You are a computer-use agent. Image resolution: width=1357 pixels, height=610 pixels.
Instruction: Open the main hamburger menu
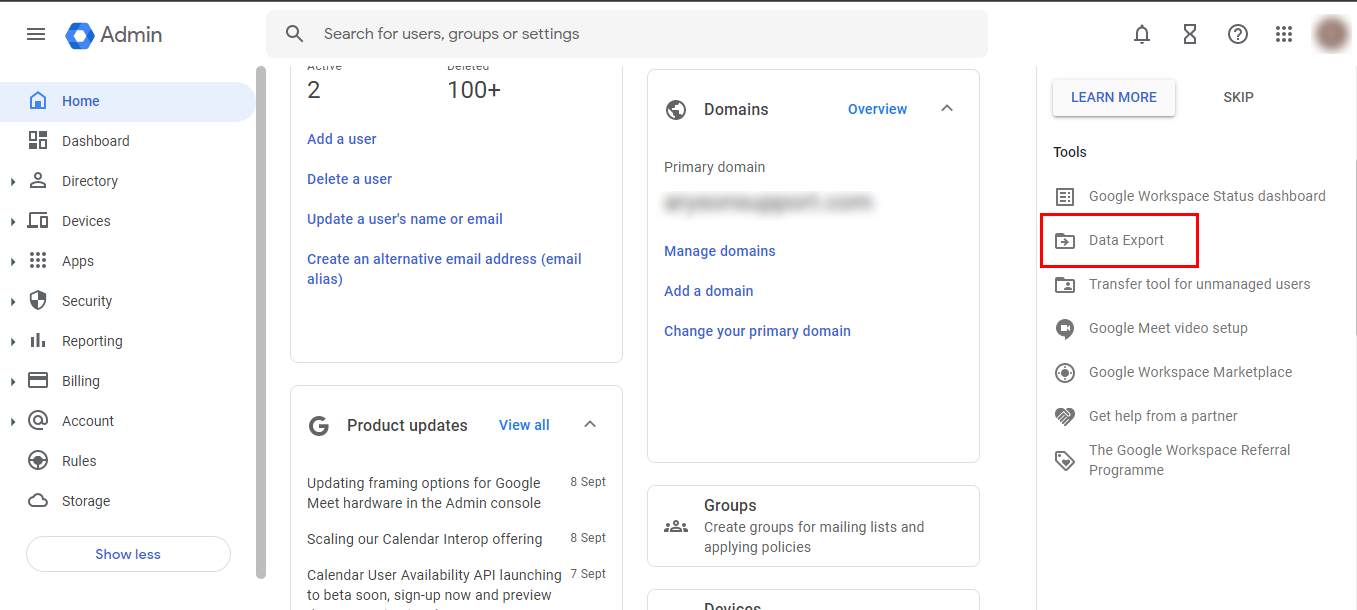point(36,34)
